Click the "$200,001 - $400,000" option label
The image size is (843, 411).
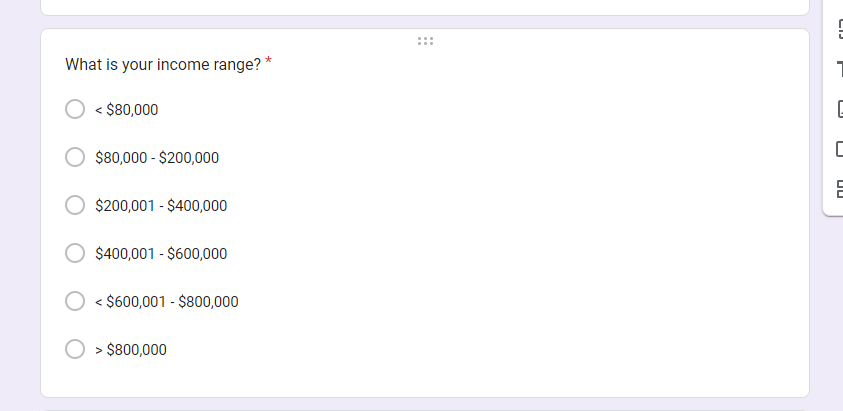[161, 206]
